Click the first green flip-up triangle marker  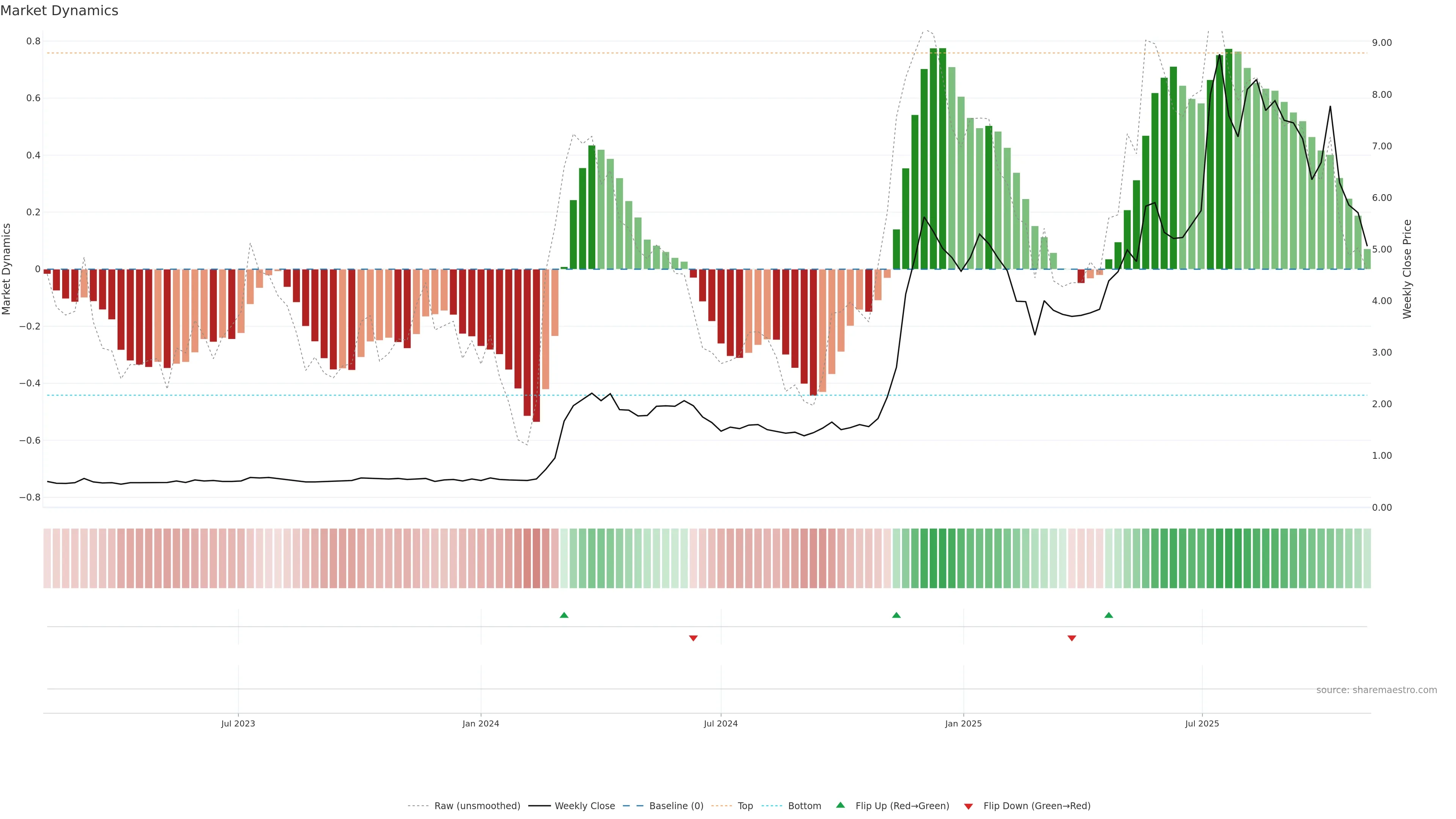(x=563, y=615)
